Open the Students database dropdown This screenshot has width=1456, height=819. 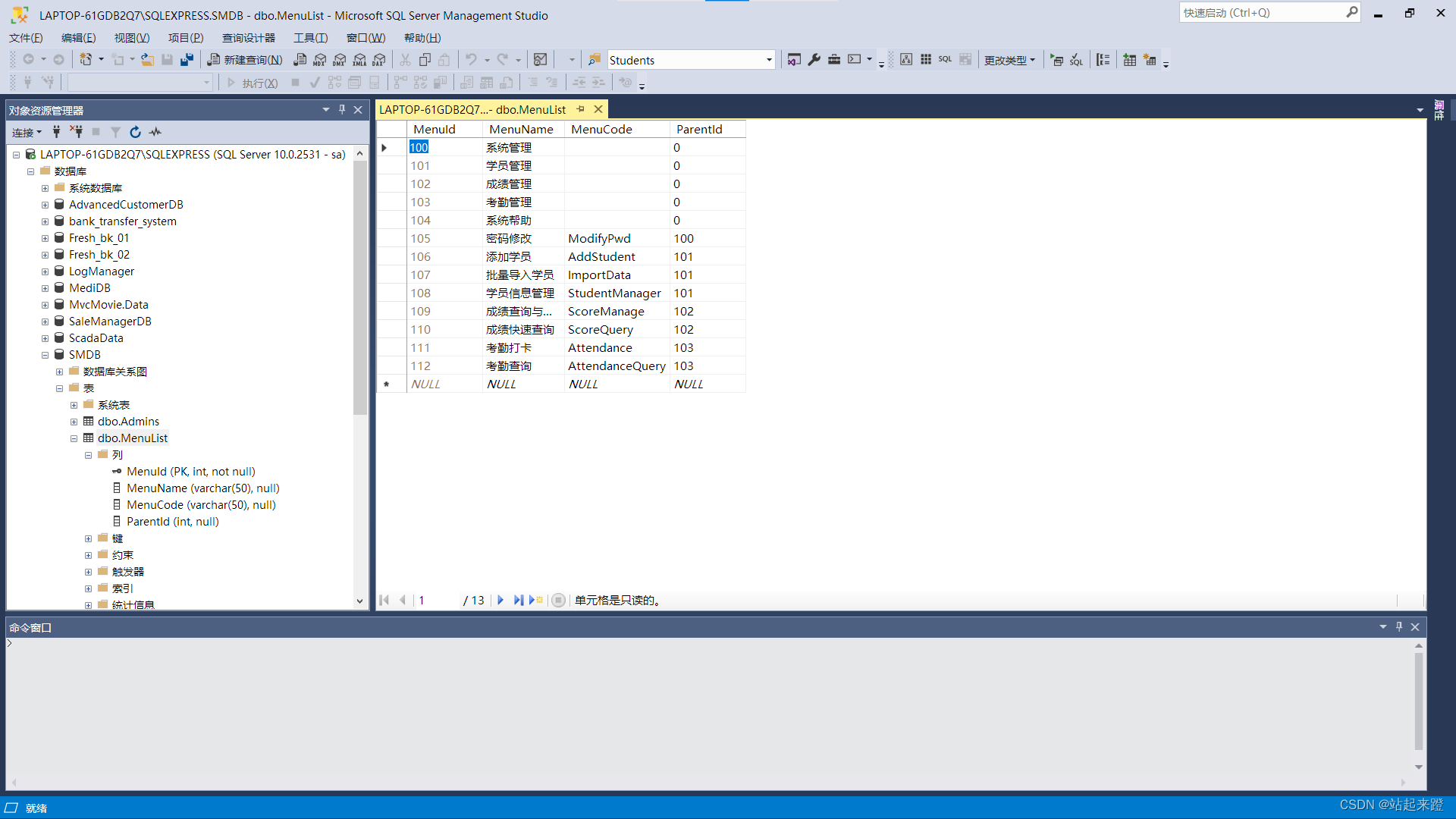768,60
